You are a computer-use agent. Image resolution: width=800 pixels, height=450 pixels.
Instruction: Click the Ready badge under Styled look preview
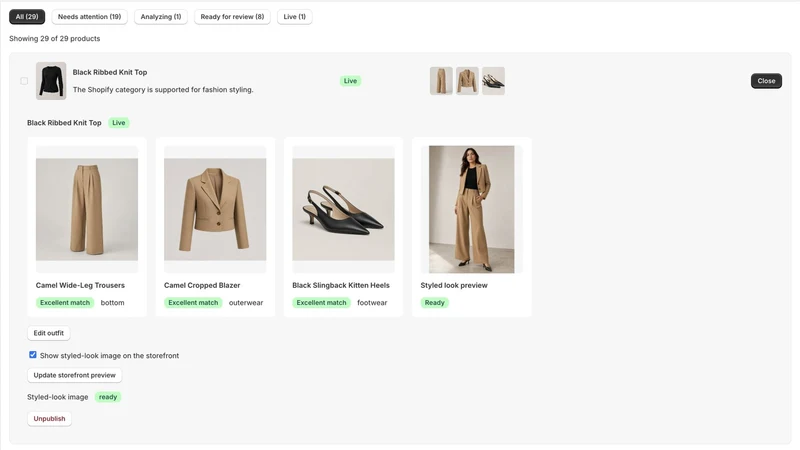[x=435, y=303]
